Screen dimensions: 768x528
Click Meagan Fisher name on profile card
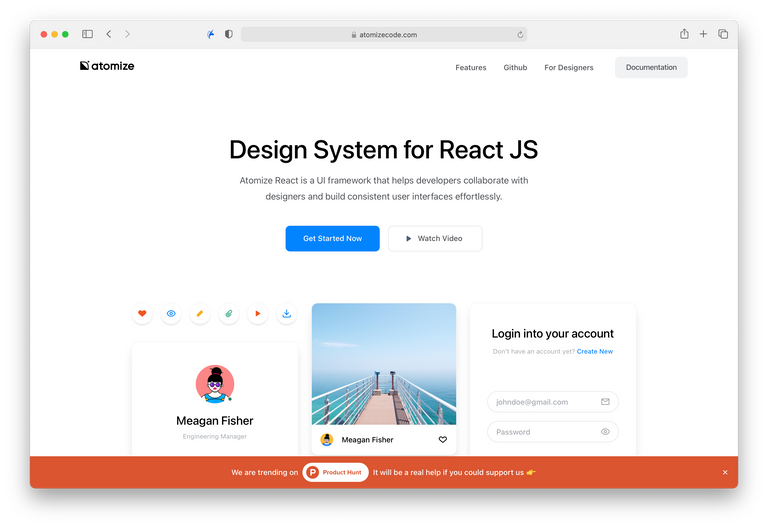(x=215, y=421)
